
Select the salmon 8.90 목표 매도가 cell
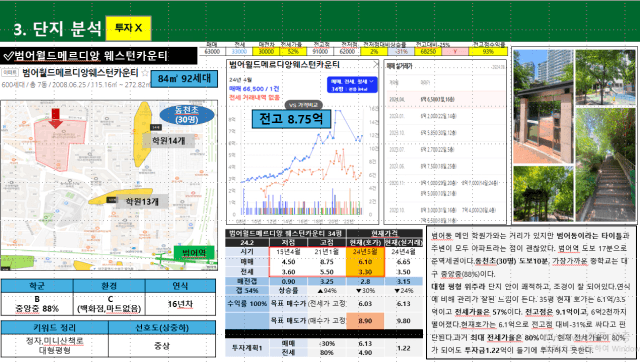click(365, 321)
